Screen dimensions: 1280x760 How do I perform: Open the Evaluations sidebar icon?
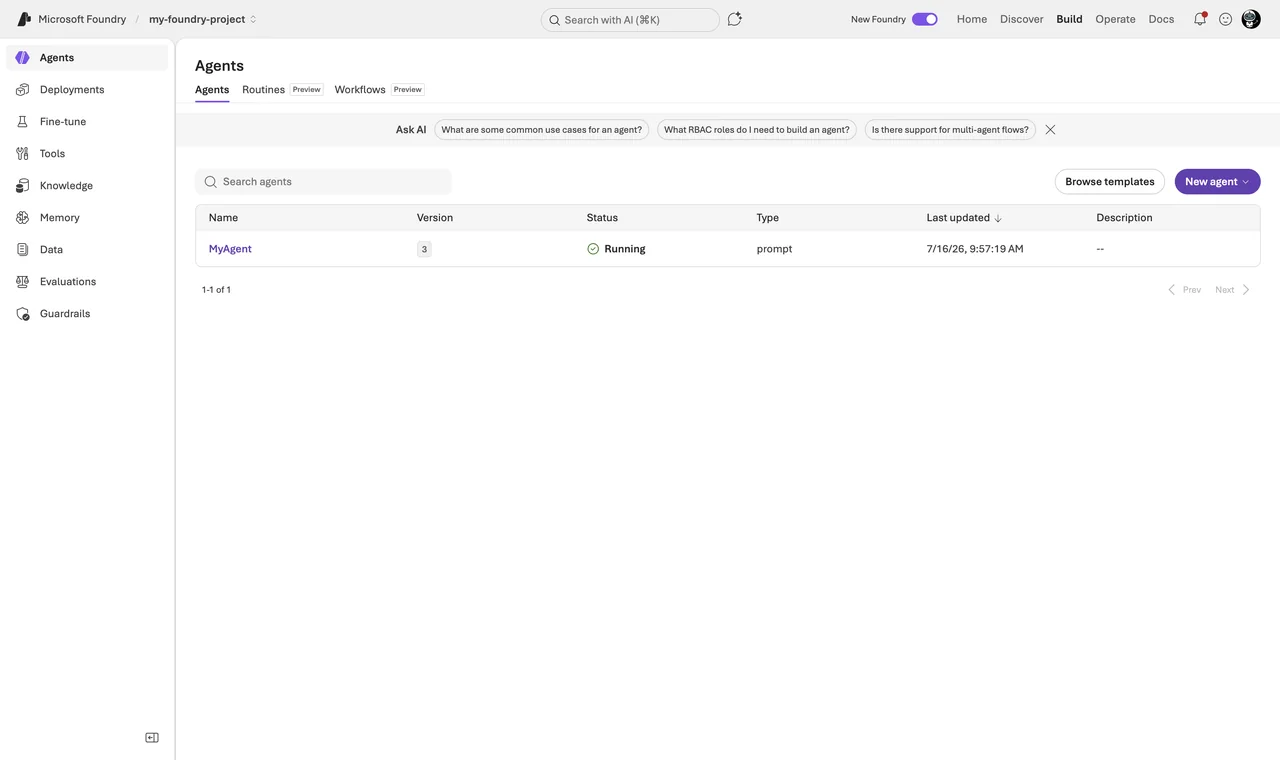tap(23, 282)
